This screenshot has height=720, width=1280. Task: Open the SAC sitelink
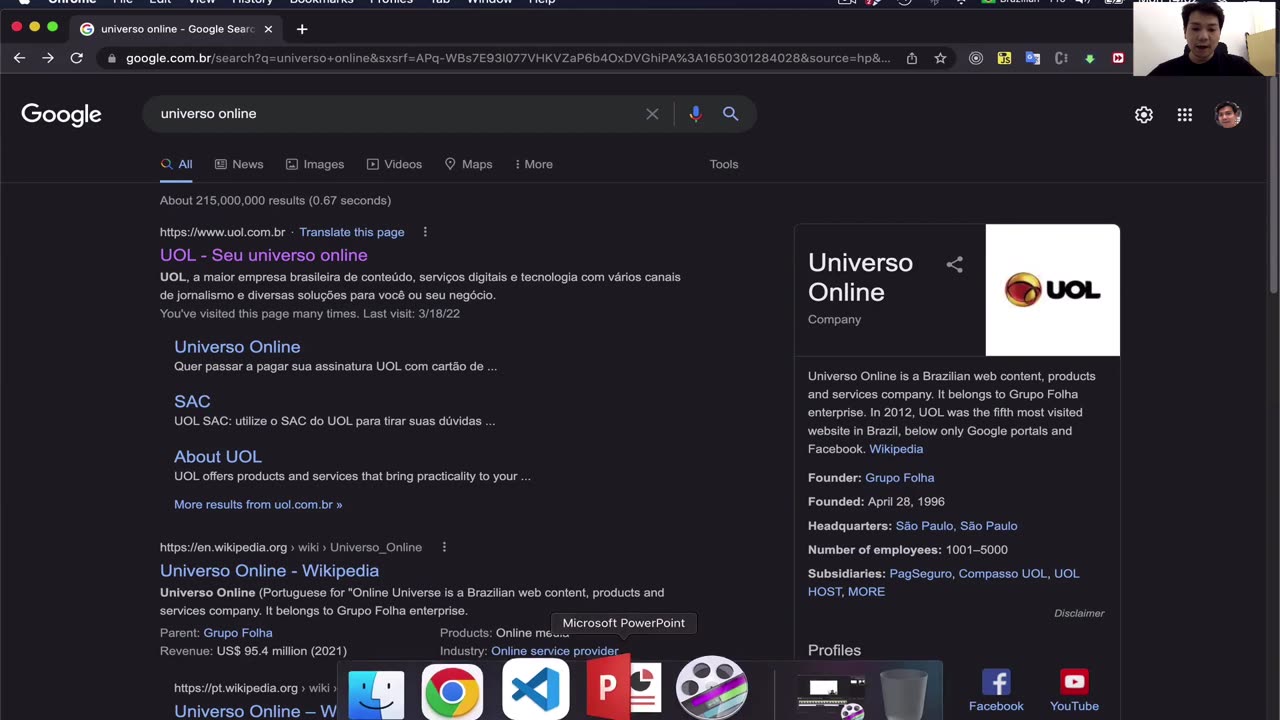[x=192, y=402]
